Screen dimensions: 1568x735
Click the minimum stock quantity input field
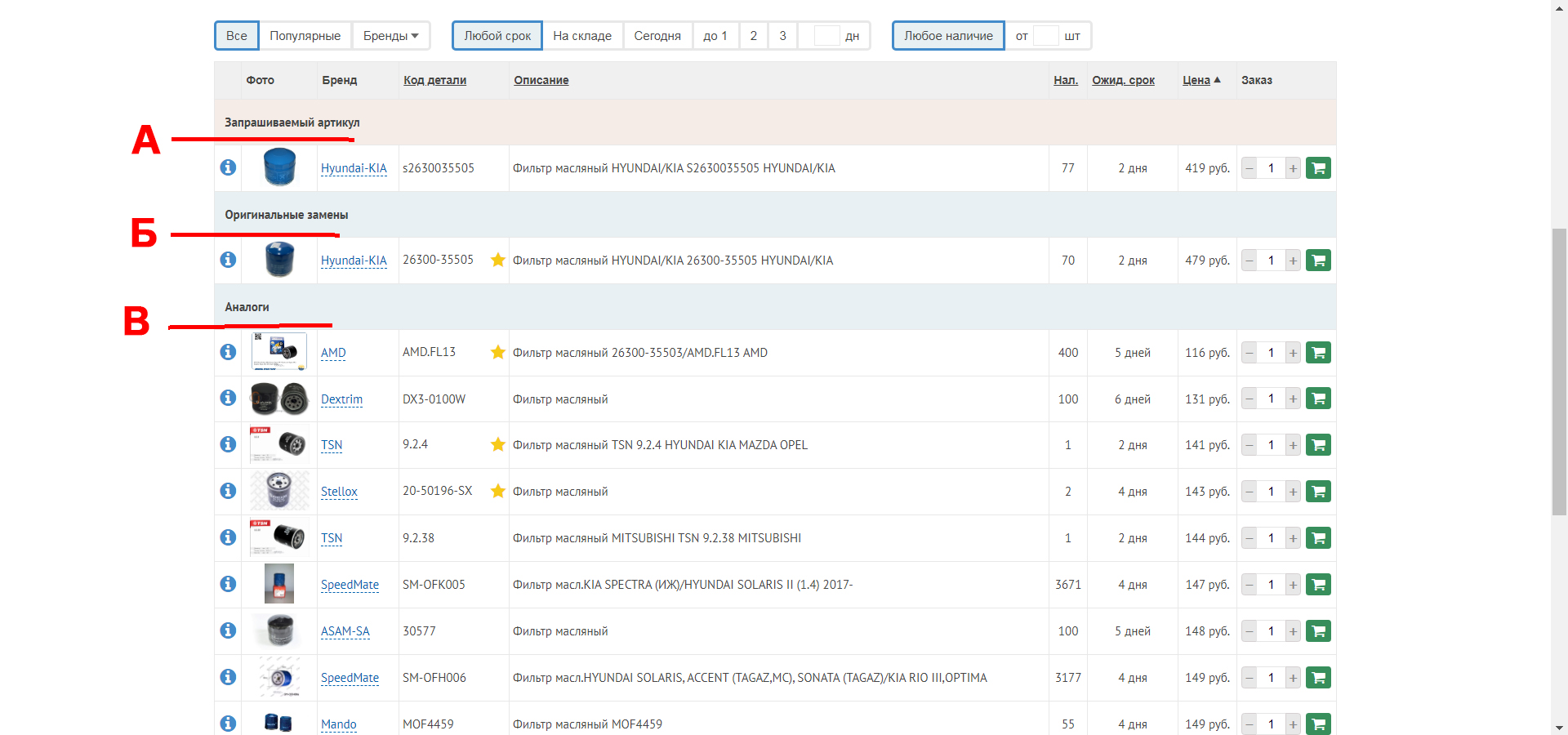point(1045,36)
